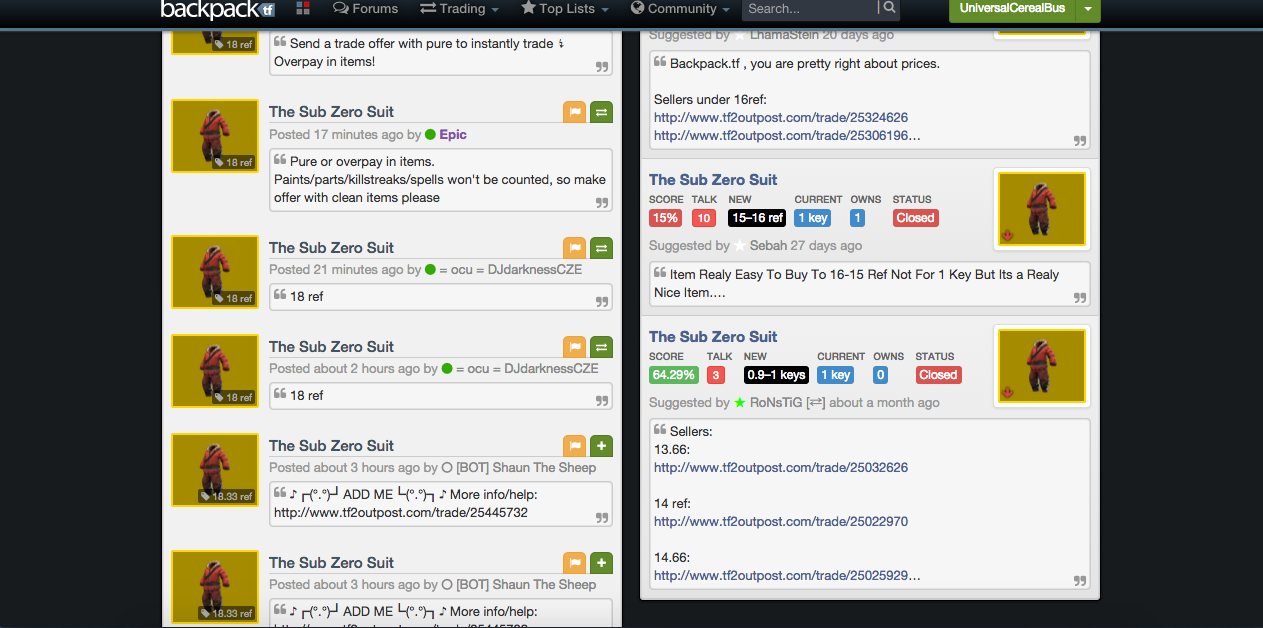
Task: Open The Sub Zero Suit title on Epic's listing
Action: tap(331, 112)
